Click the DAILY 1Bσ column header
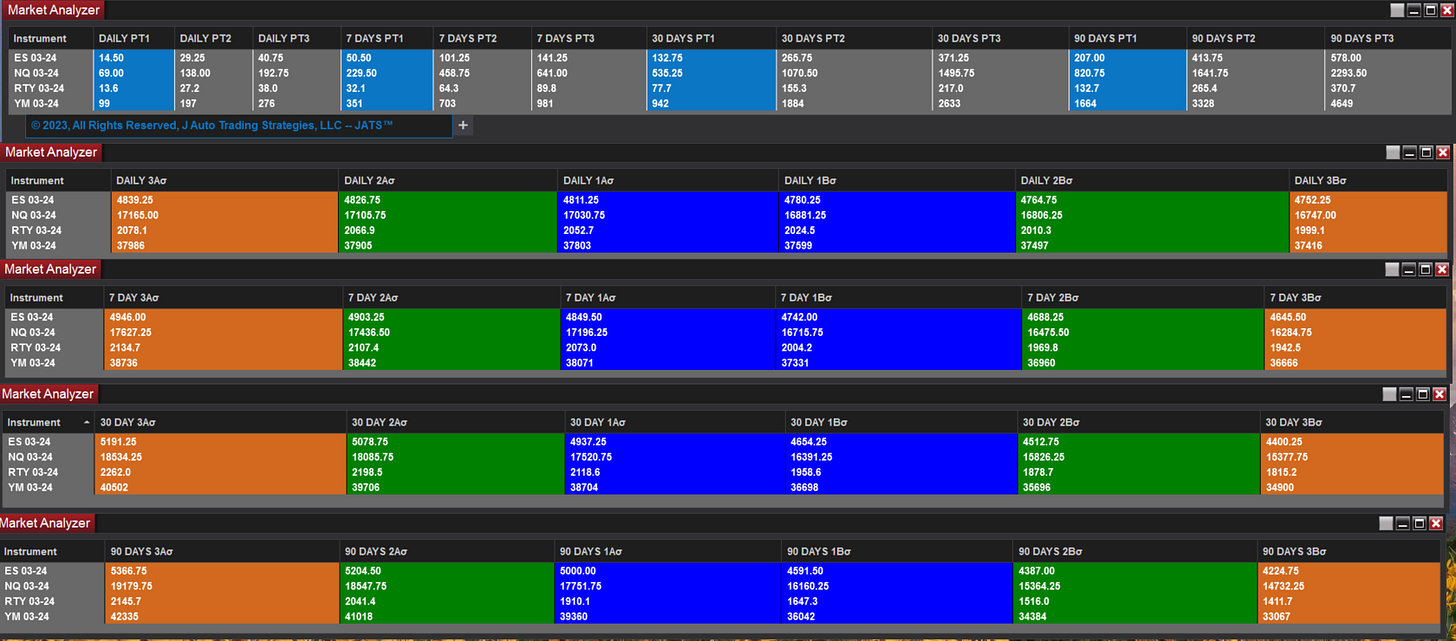Image resolution: width=1456 pixels, height=641 pixels. click(x=896, y=181)
